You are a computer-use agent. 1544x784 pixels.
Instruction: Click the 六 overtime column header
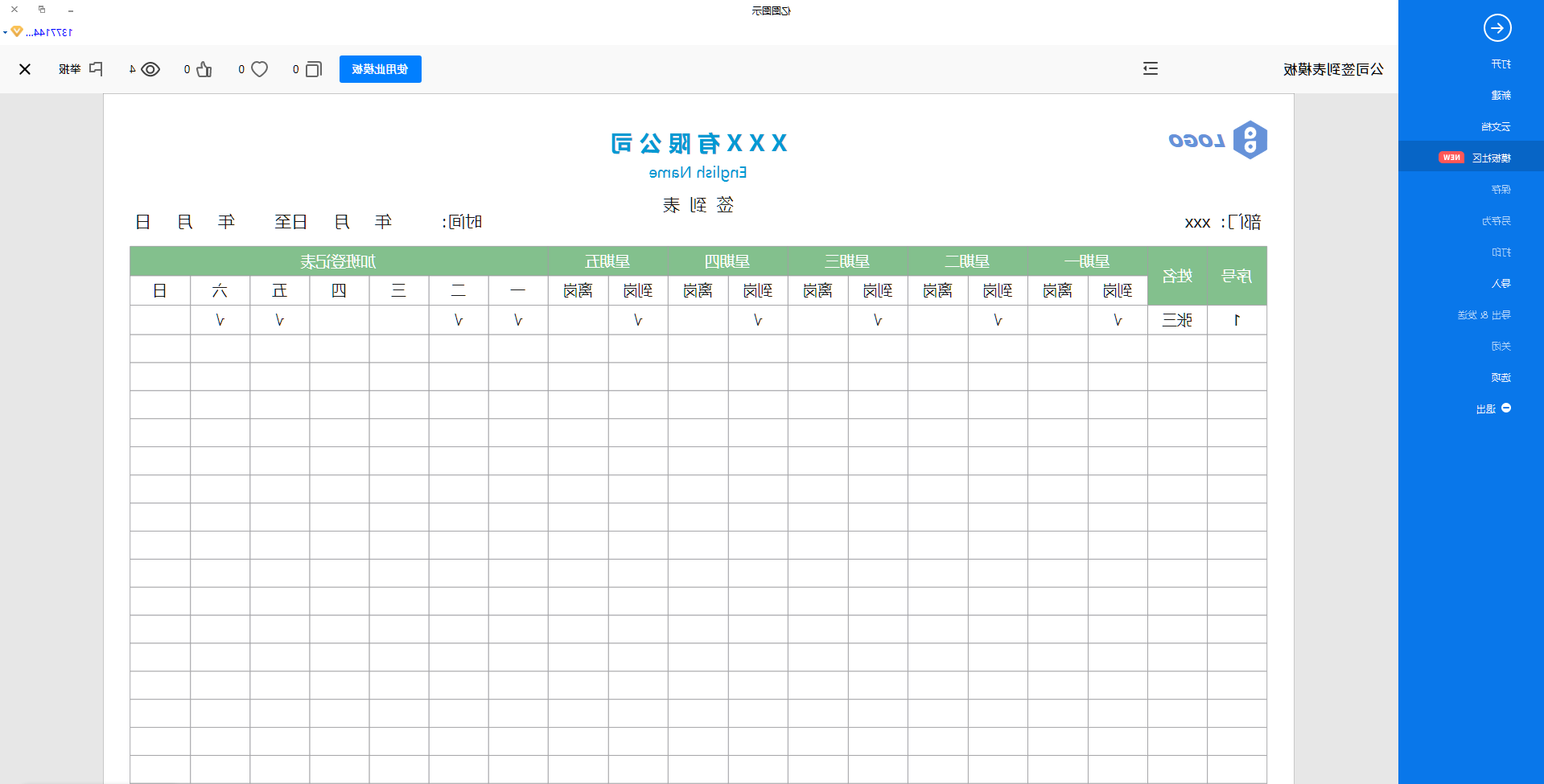(x=220, y=291)
